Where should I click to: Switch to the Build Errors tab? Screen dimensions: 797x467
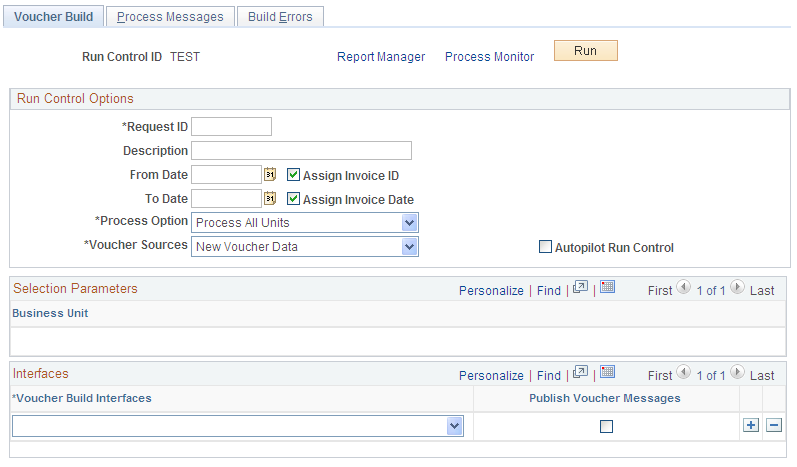[x=280, y=17]
